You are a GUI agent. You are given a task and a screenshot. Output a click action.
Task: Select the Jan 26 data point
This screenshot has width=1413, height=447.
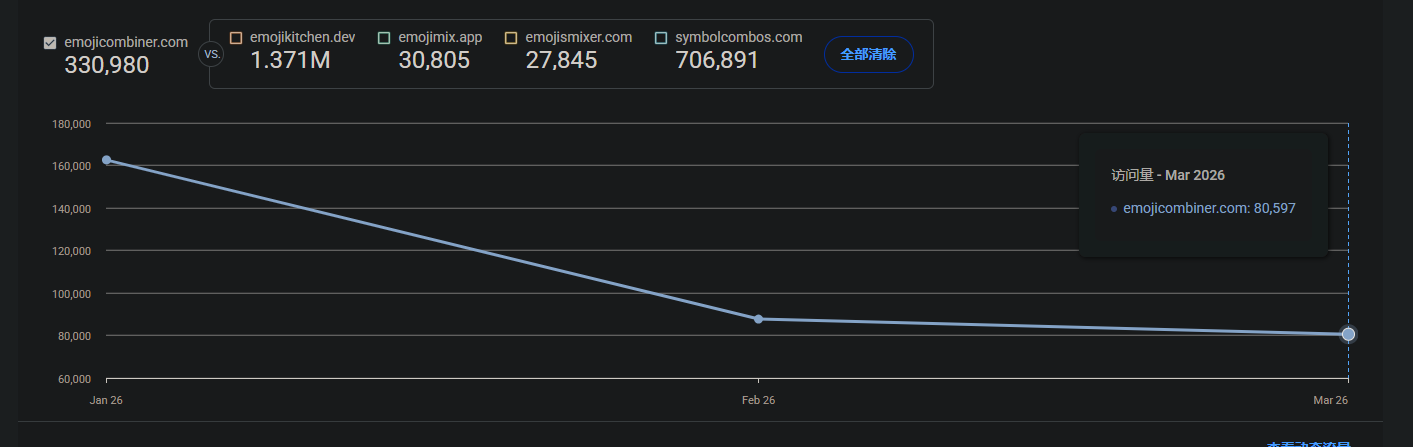click(x=107, y=160)
